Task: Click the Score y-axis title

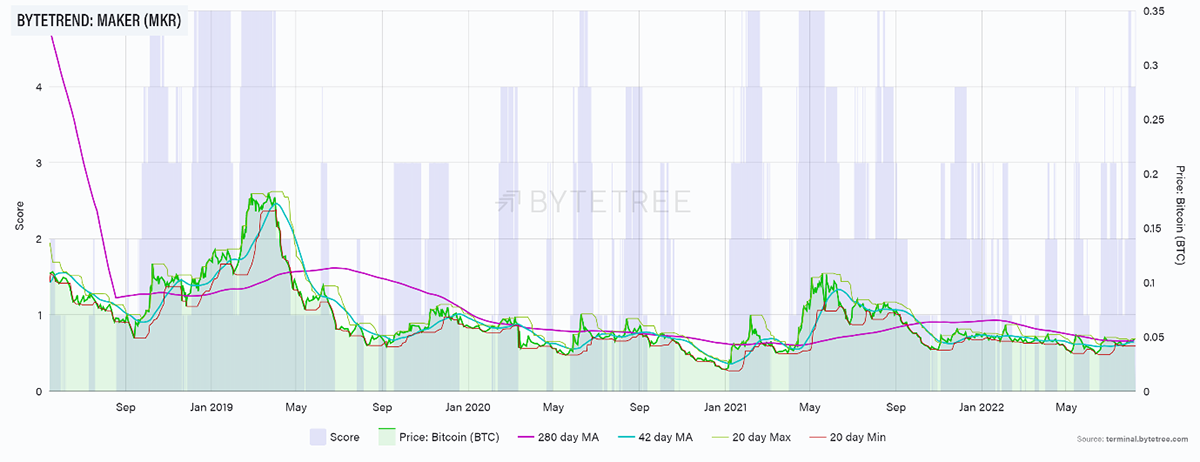Action: tap(20, 216)
